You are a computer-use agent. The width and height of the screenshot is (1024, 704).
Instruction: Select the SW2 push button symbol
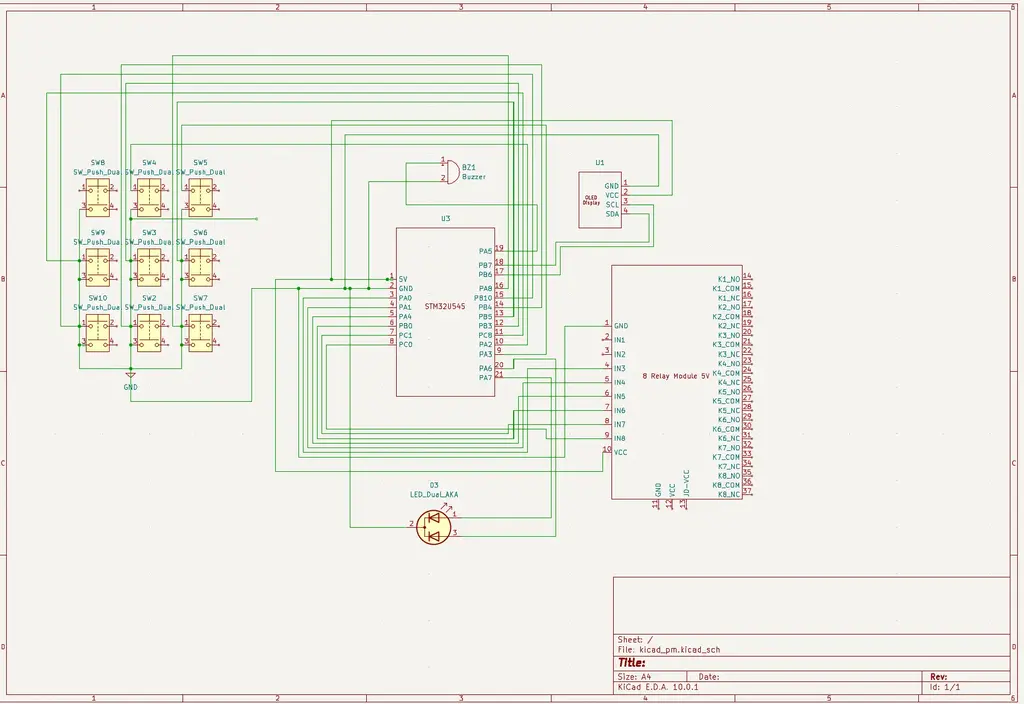(x=149, y=332)
